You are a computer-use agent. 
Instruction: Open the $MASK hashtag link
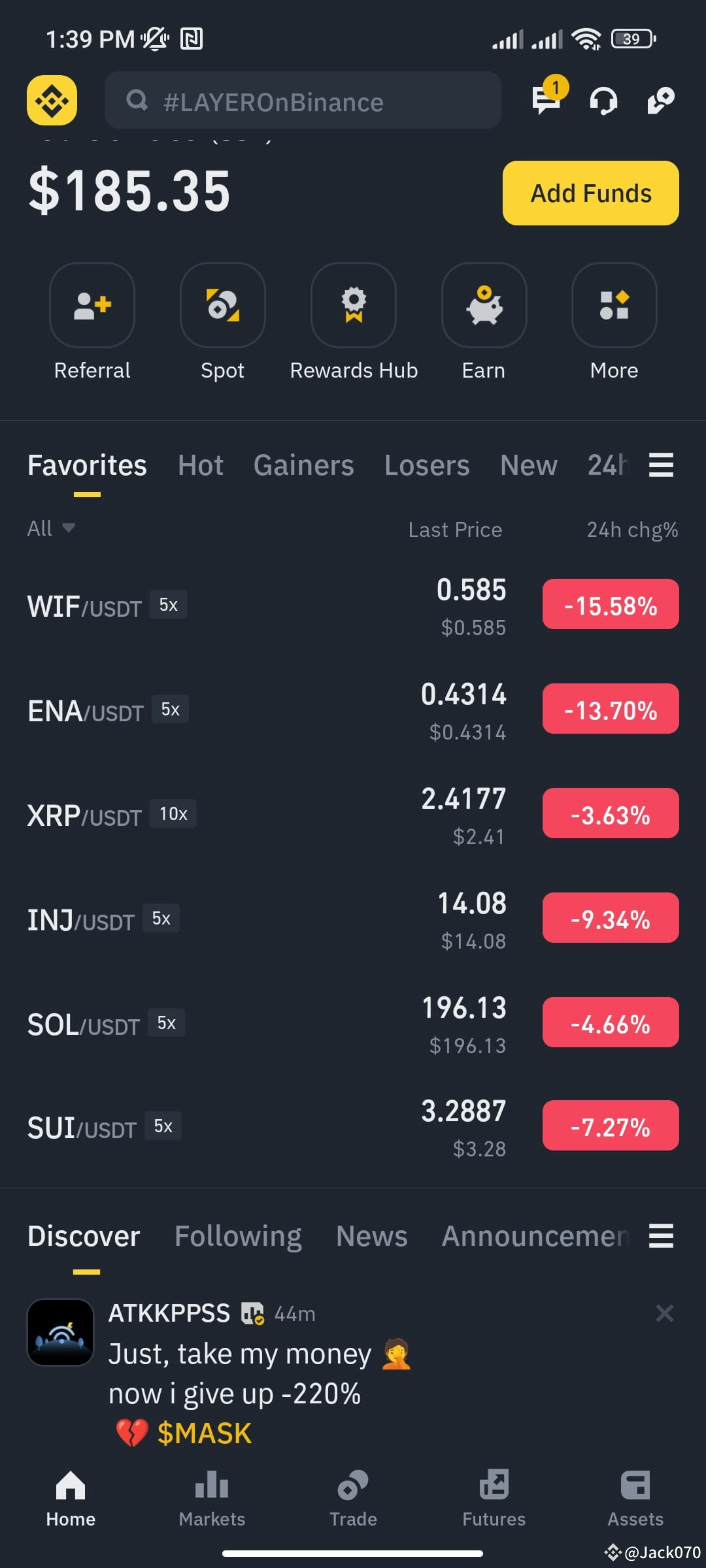click(204, 1433)
